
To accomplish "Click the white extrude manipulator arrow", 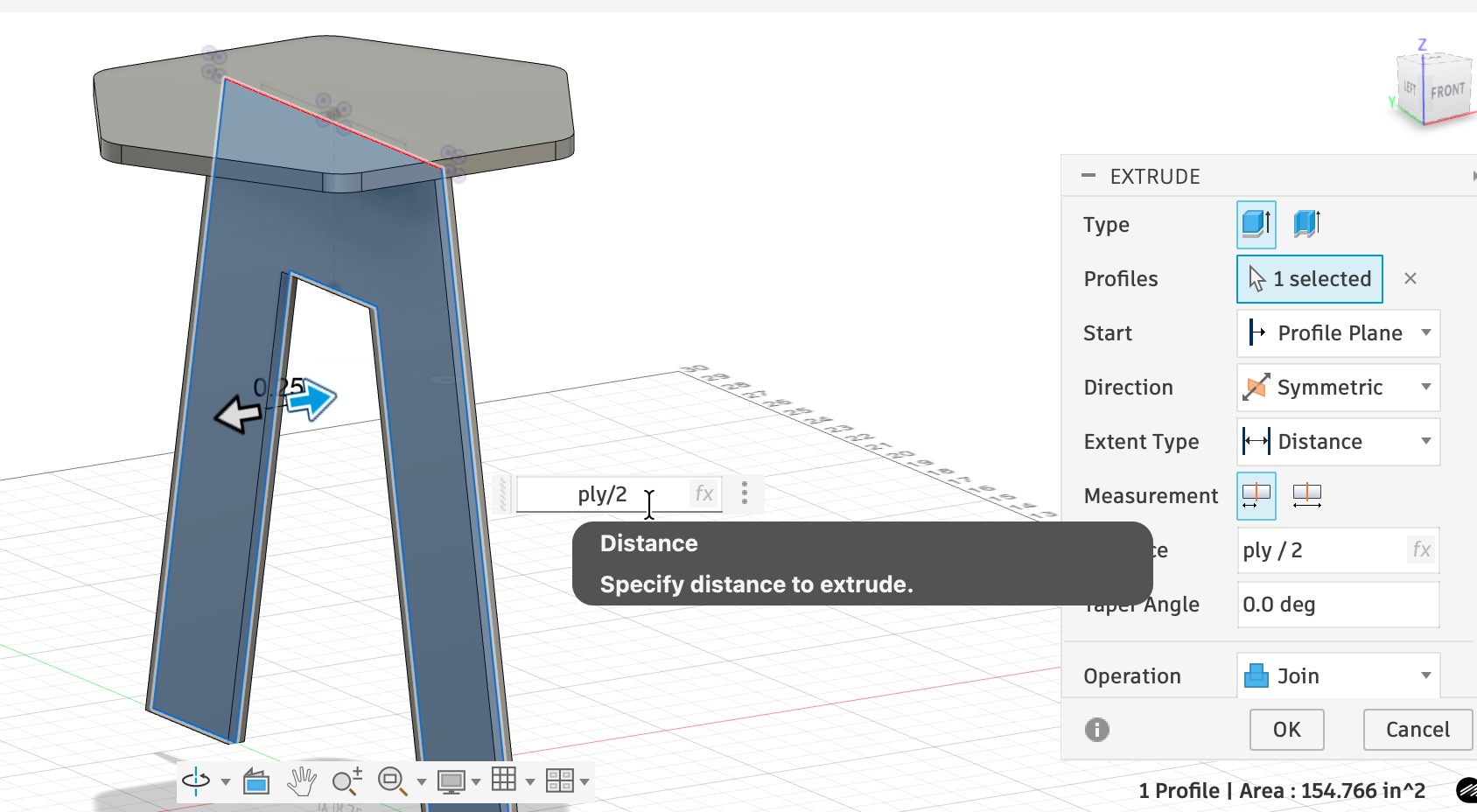I will point(238,414).
